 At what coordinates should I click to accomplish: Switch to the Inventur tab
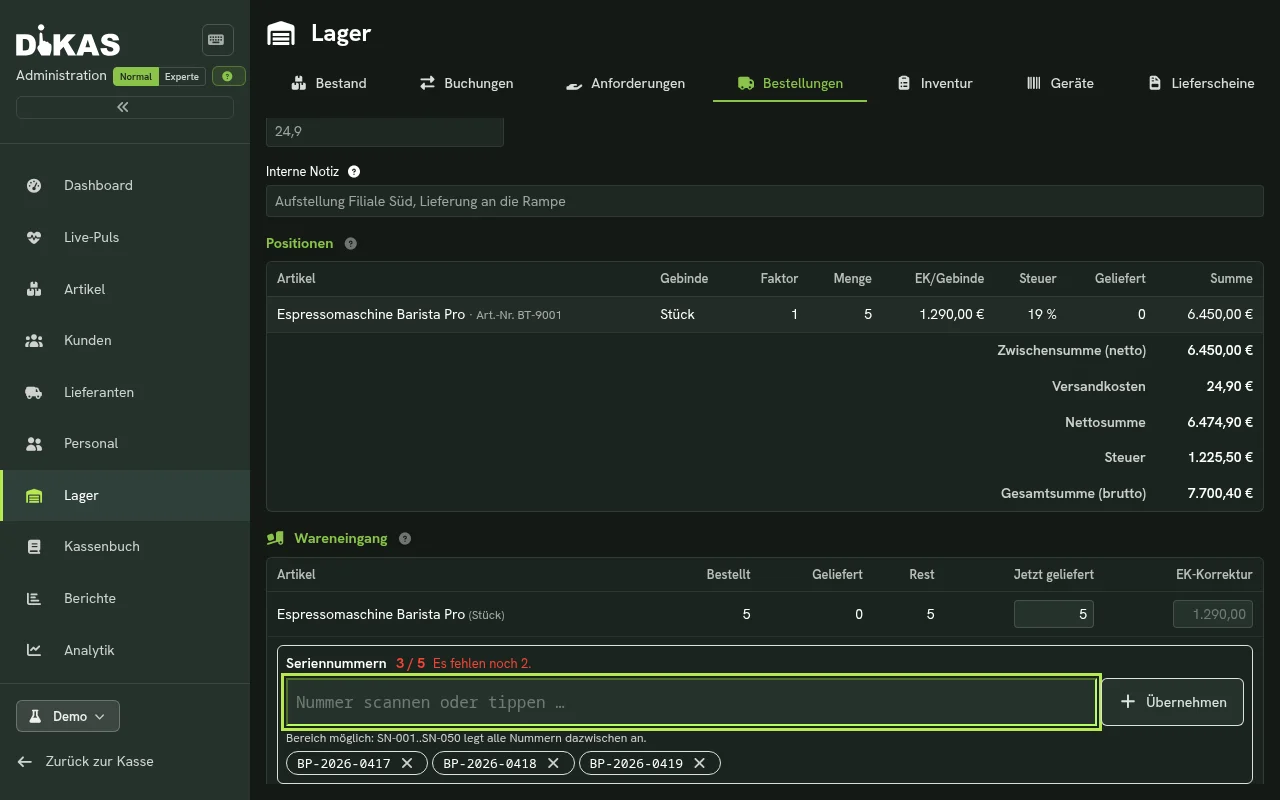pos(935,83)
